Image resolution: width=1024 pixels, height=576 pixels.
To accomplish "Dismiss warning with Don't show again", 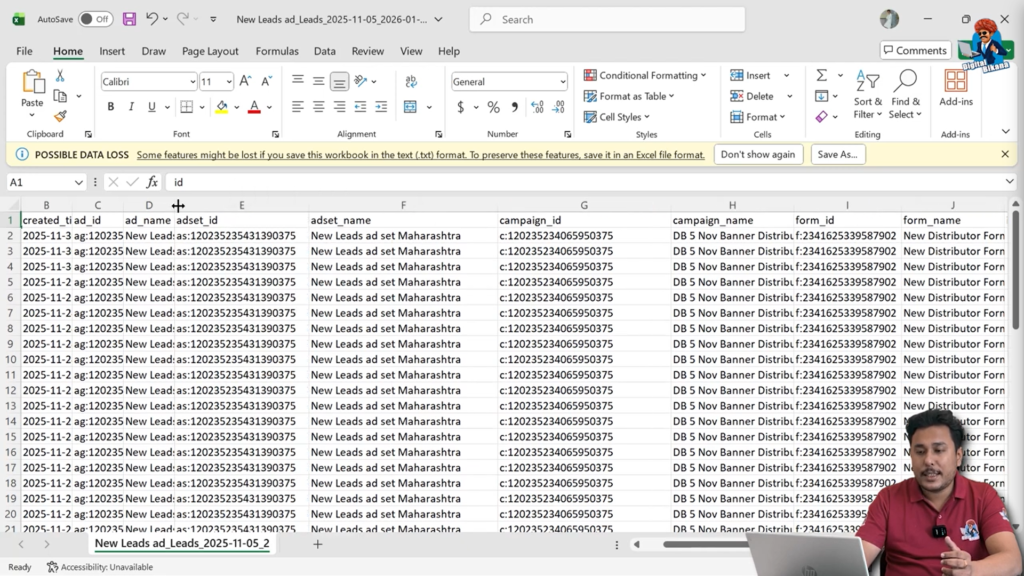I will pyautogui.click(x=758, y=154).
